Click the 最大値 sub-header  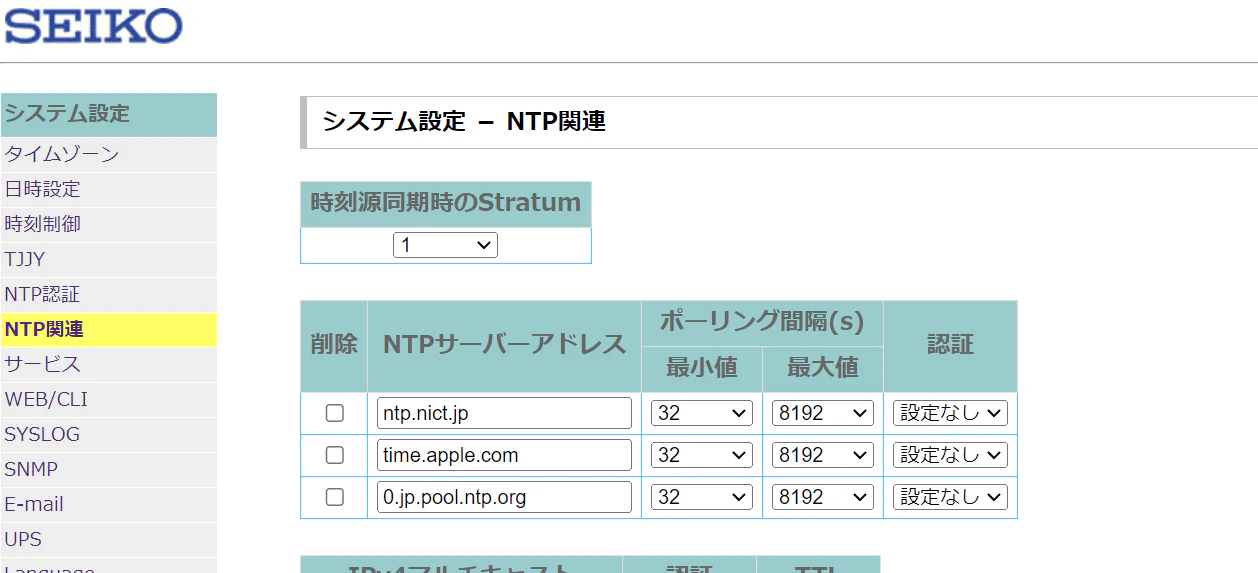pos(823,369)
